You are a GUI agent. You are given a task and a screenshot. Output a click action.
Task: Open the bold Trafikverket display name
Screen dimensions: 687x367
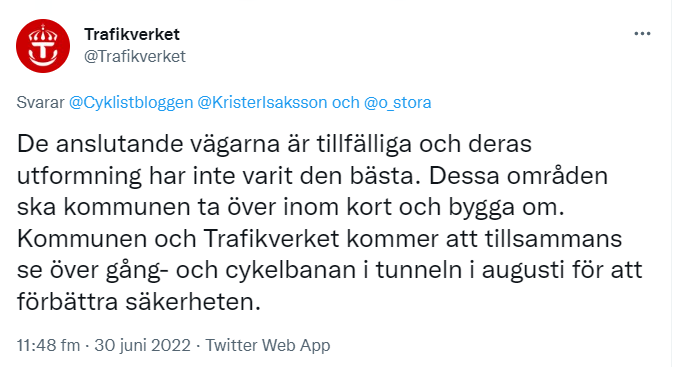pos(132,34)
